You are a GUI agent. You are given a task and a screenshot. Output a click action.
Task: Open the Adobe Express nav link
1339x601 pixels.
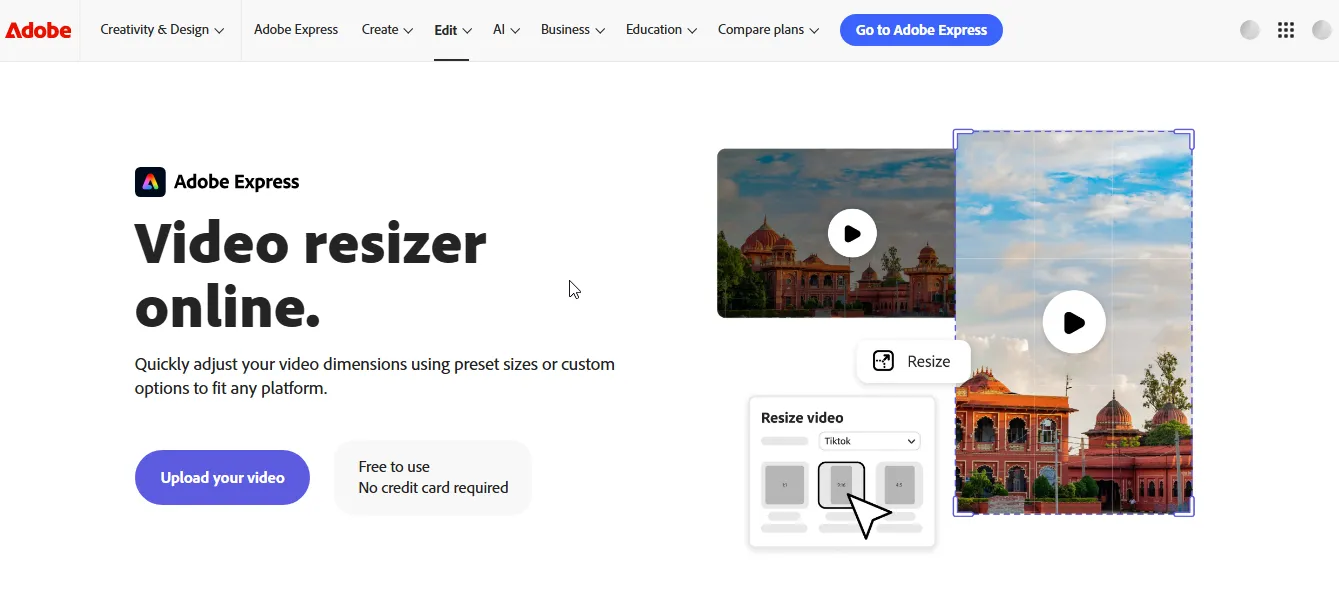coord(296,30)
